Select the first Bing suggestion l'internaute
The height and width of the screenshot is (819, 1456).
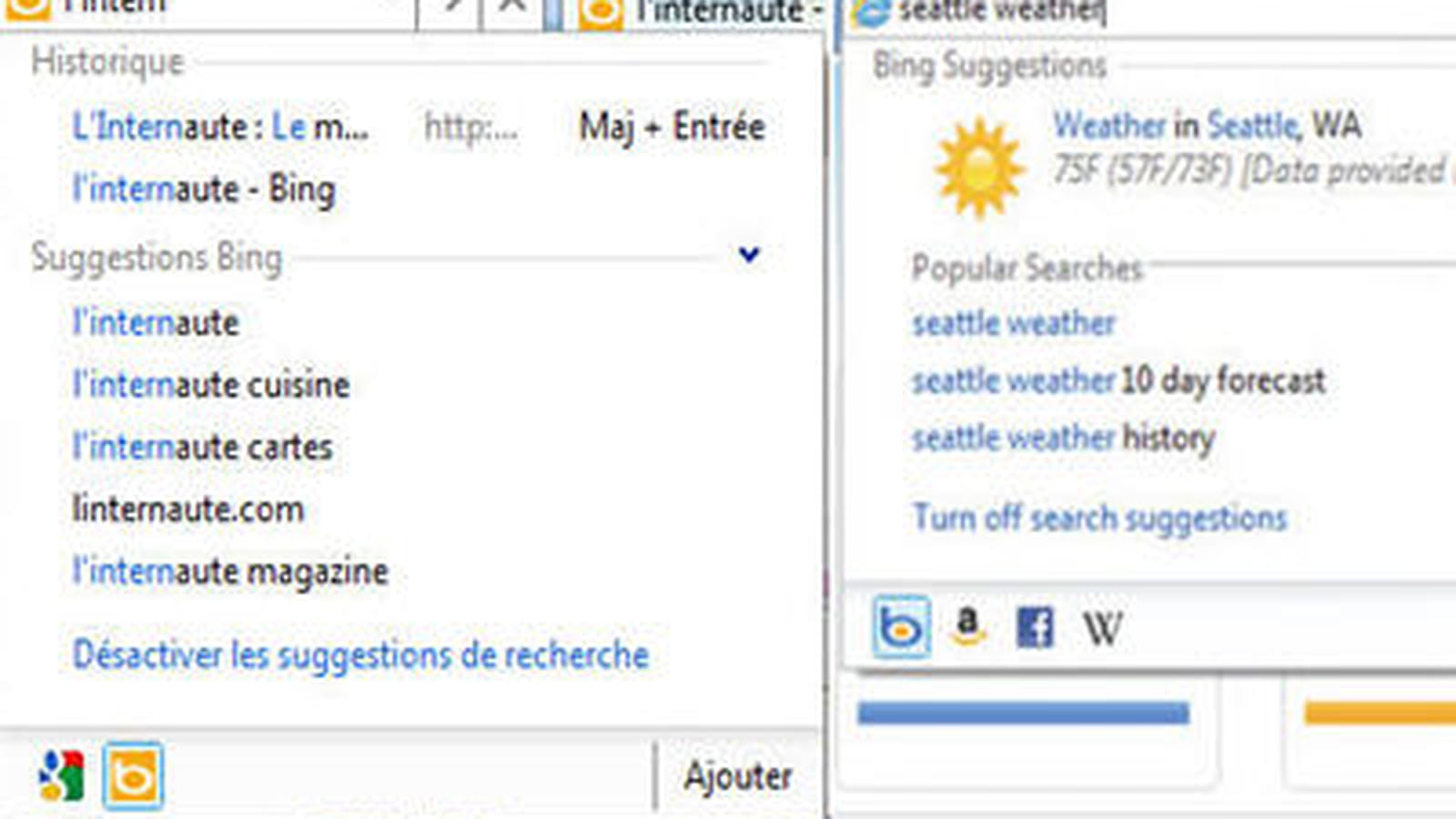click(x=156, y=322)
